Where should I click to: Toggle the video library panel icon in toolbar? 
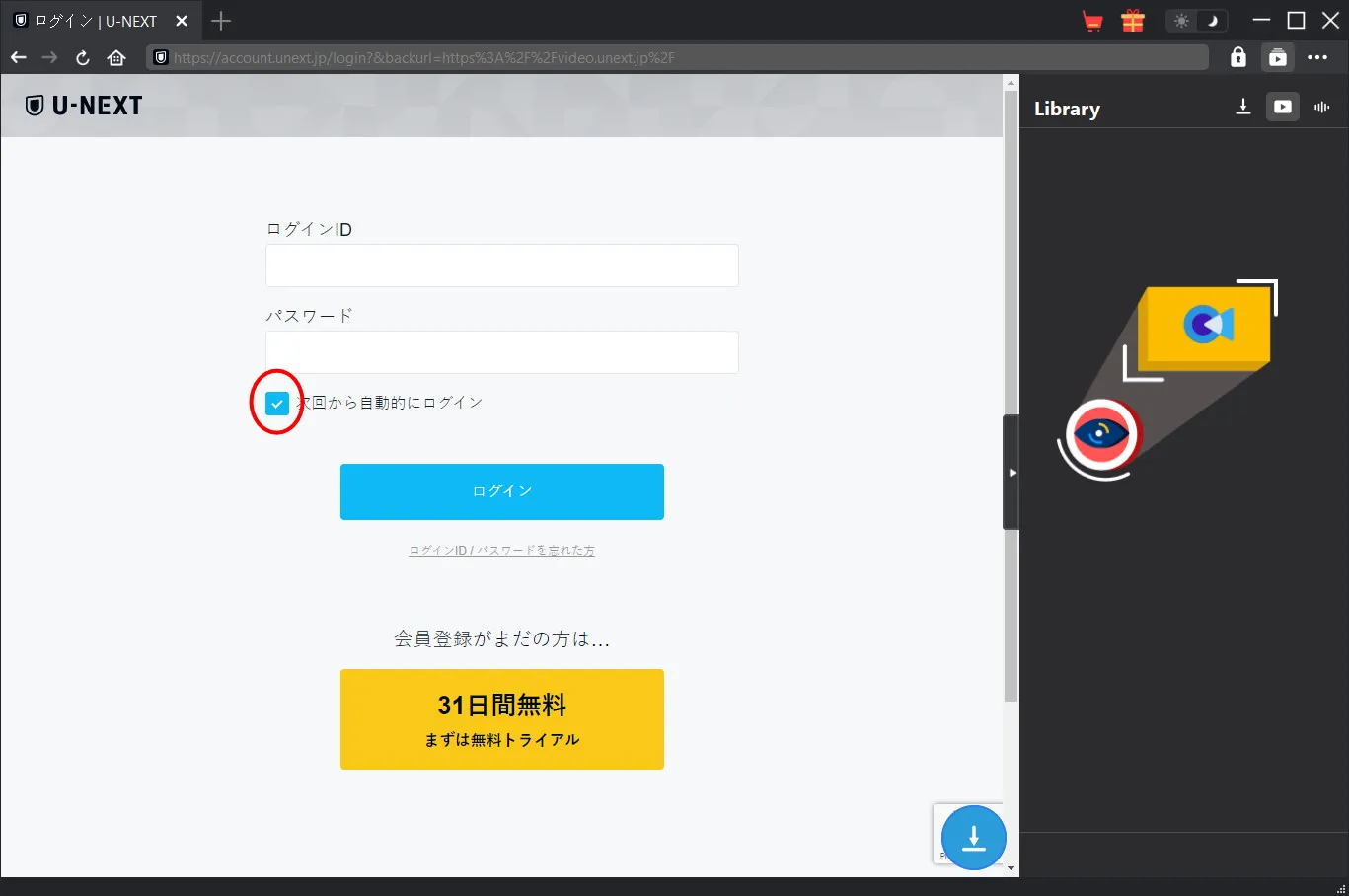coord(1277,57)
